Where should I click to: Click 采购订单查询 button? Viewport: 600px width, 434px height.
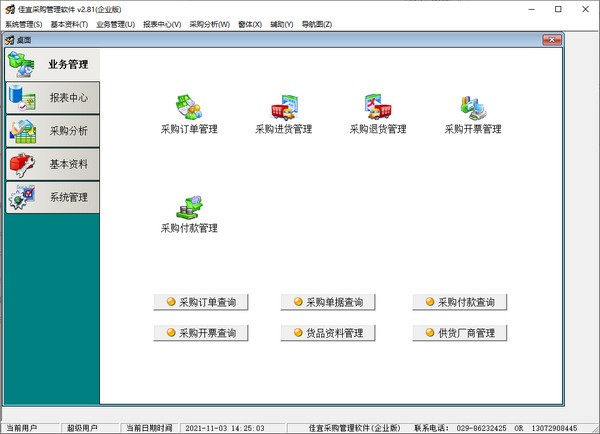(x=201, y=302)
